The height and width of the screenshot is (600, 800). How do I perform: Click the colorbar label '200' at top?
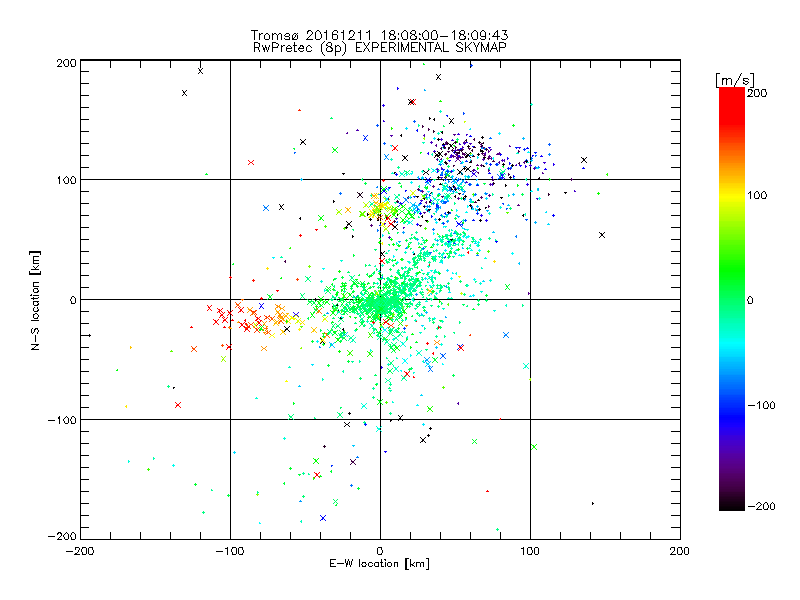tap(757, 93)
